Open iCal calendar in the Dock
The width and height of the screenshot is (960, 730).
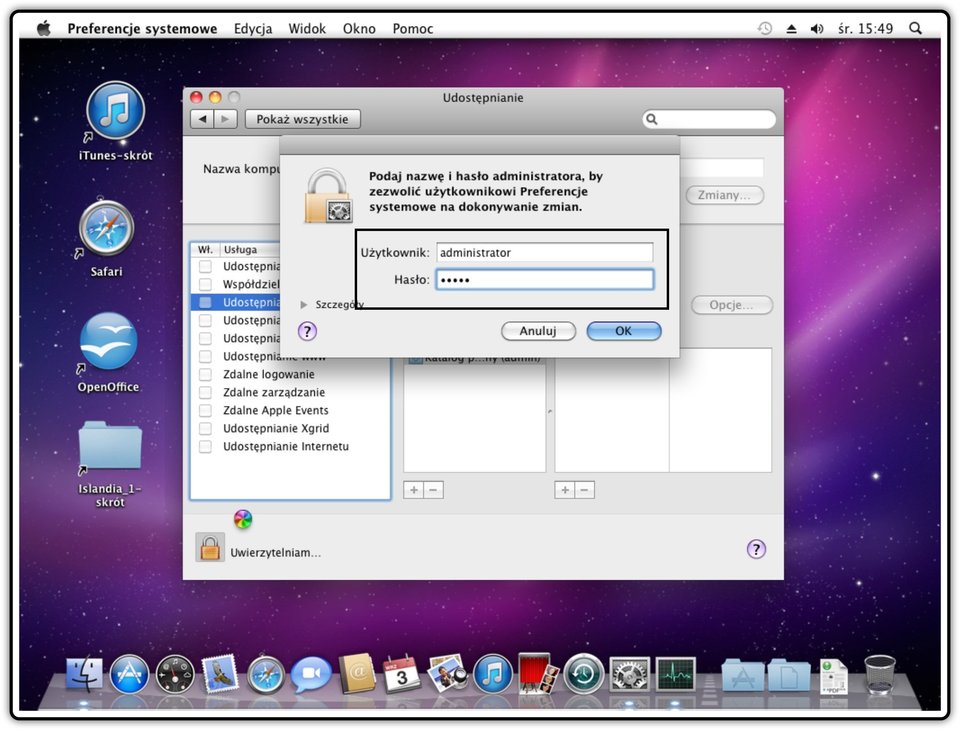click(402, 674)
